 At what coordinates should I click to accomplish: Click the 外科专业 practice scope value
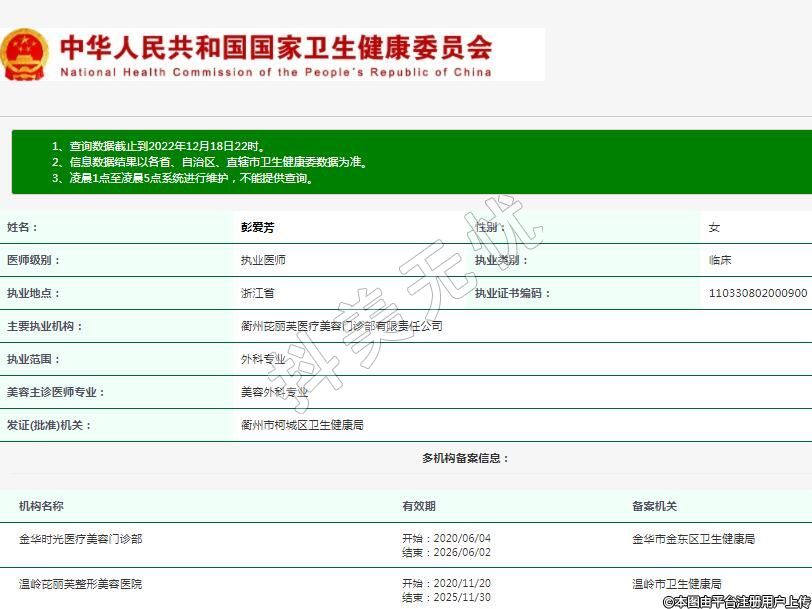(263, 359)
